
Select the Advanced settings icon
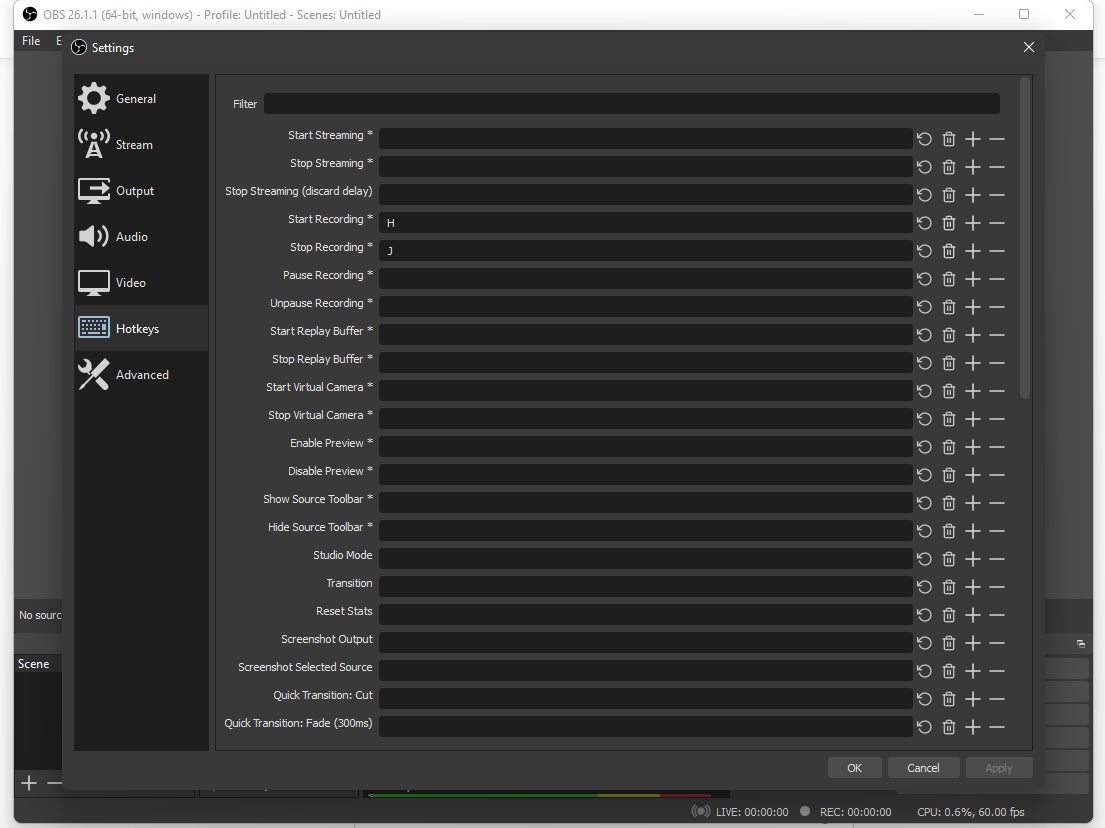pos(141,374)
